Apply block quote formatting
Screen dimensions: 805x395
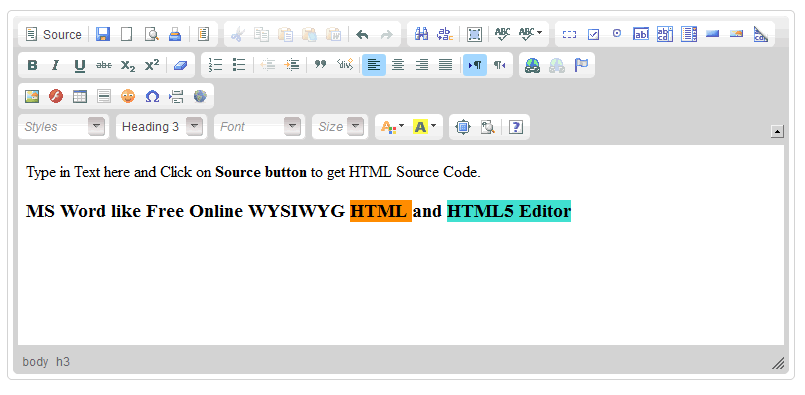coord(320,65)
